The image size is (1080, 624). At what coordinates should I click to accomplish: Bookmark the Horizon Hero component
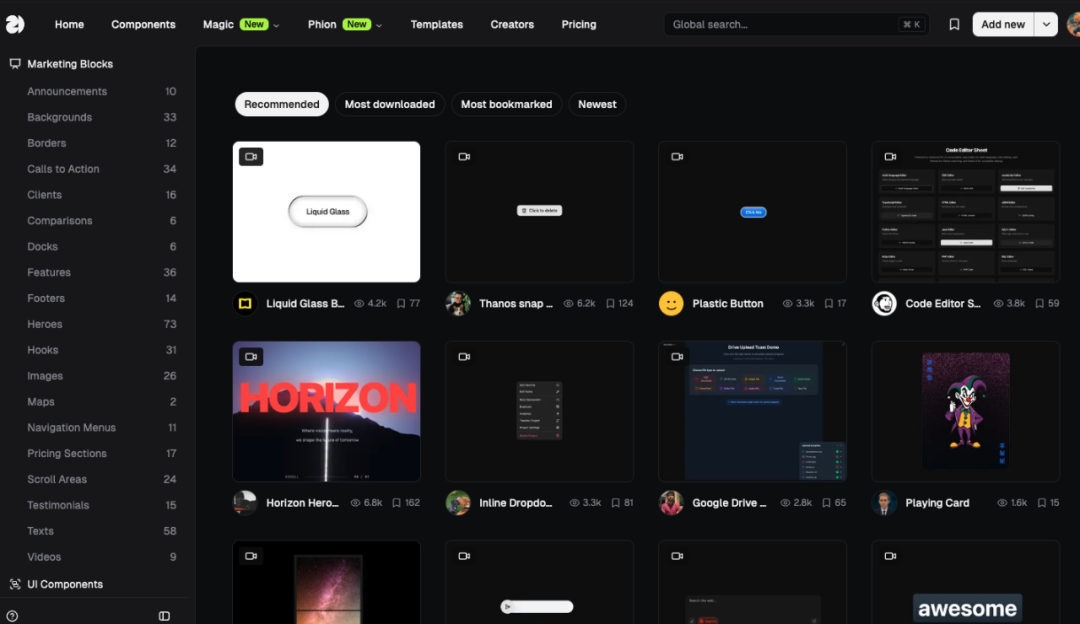pyautogui.click(x=397, y=503)
